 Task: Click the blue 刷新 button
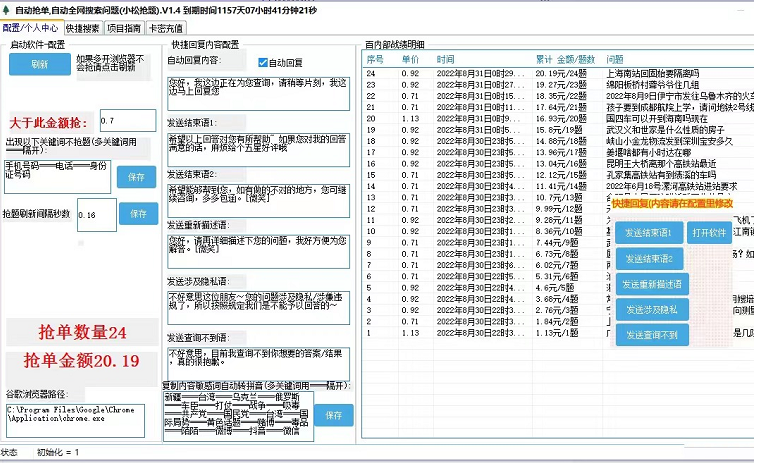point(39,64)
